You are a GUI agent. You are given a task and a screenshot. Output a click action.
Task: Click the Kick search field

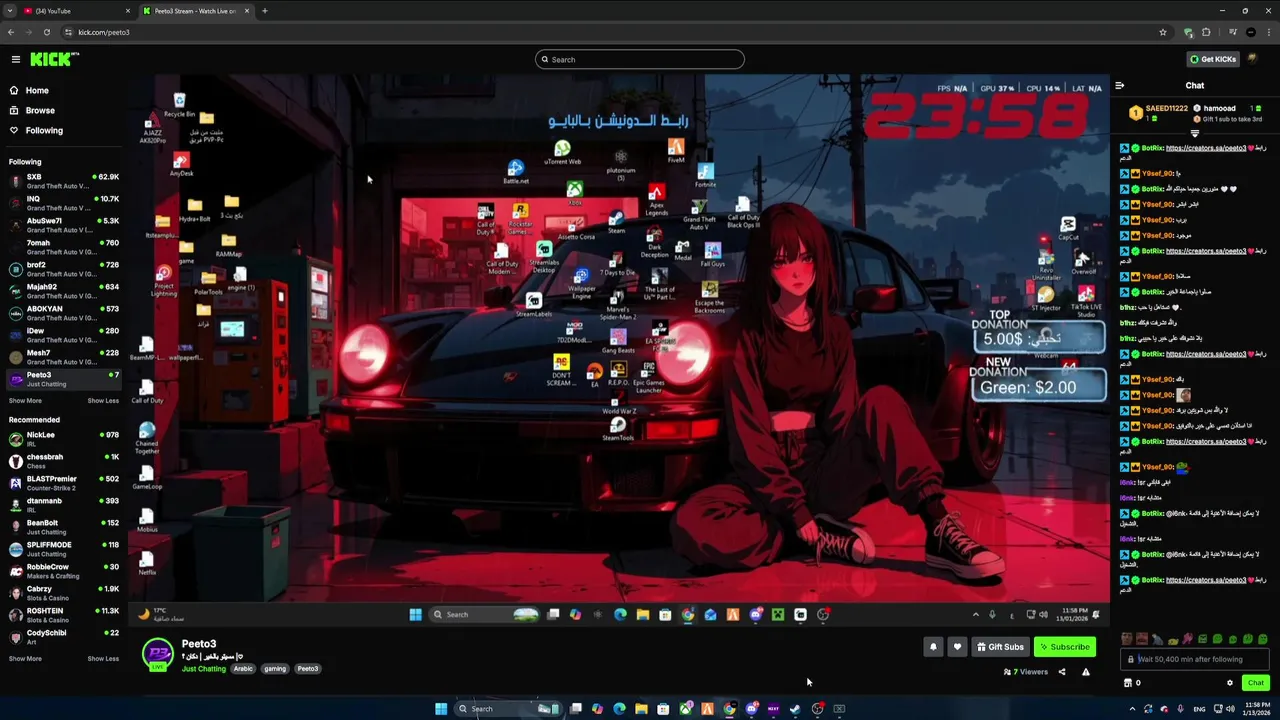tap(640, 59)
